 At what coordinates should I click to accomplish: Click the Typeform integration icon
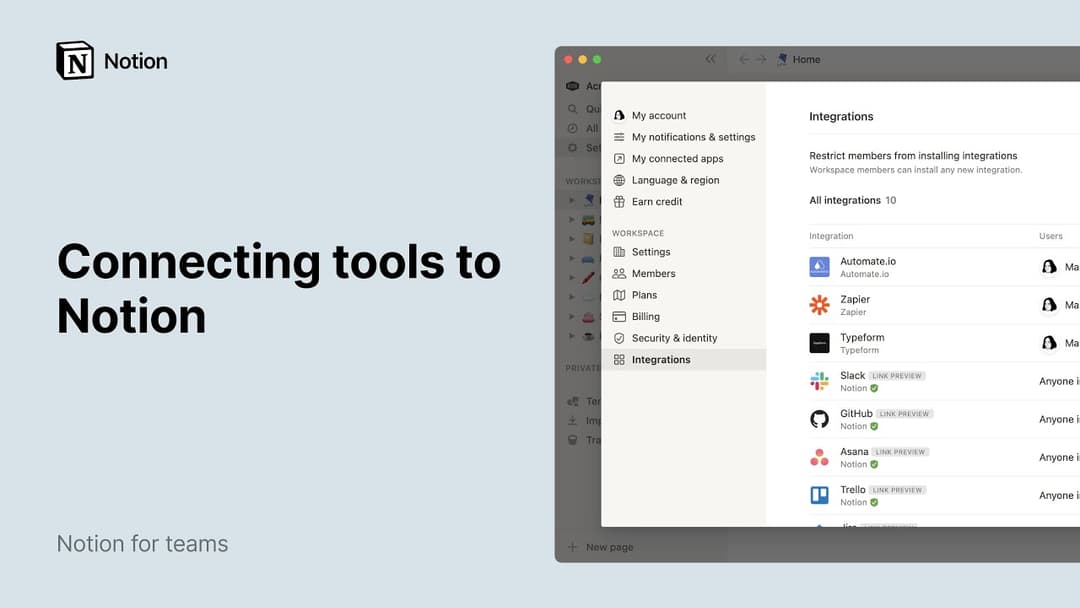coord(820,342)
